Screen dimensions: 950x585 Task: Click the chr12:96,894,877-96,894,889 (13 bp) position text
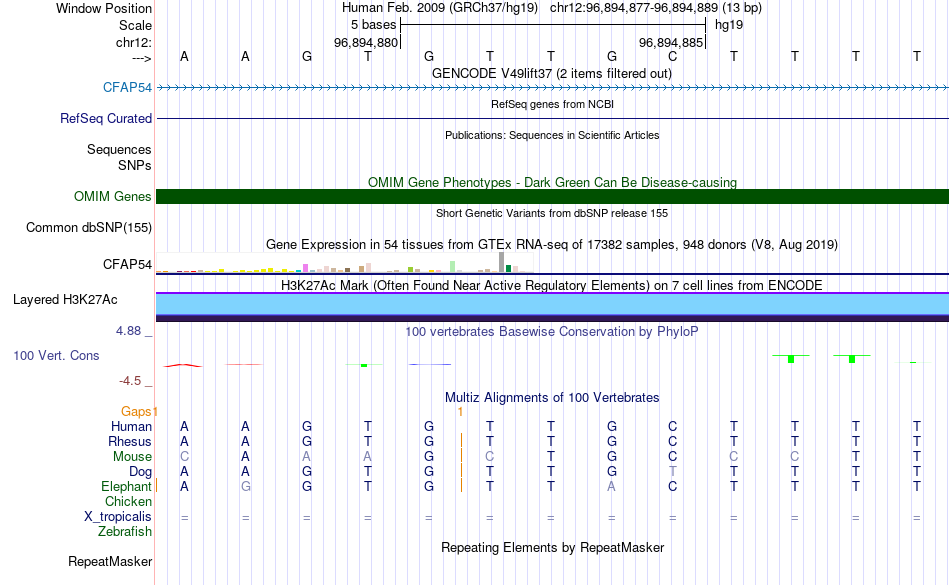point(656,8)
